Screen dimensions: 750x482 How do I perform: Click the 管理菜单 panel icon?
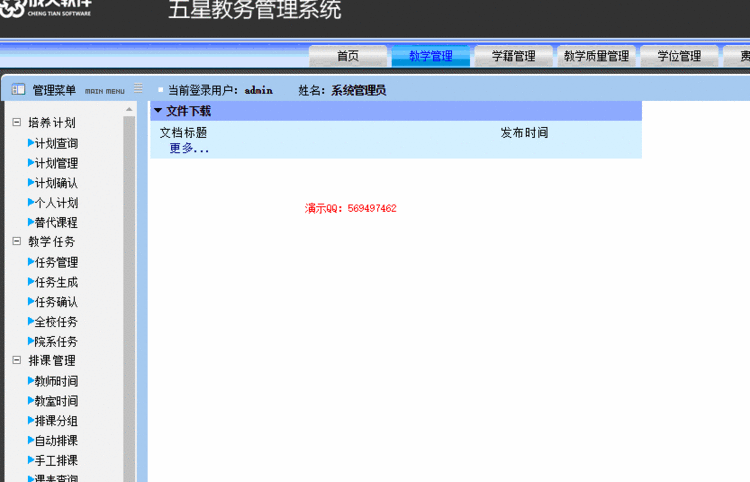[18, 89]
